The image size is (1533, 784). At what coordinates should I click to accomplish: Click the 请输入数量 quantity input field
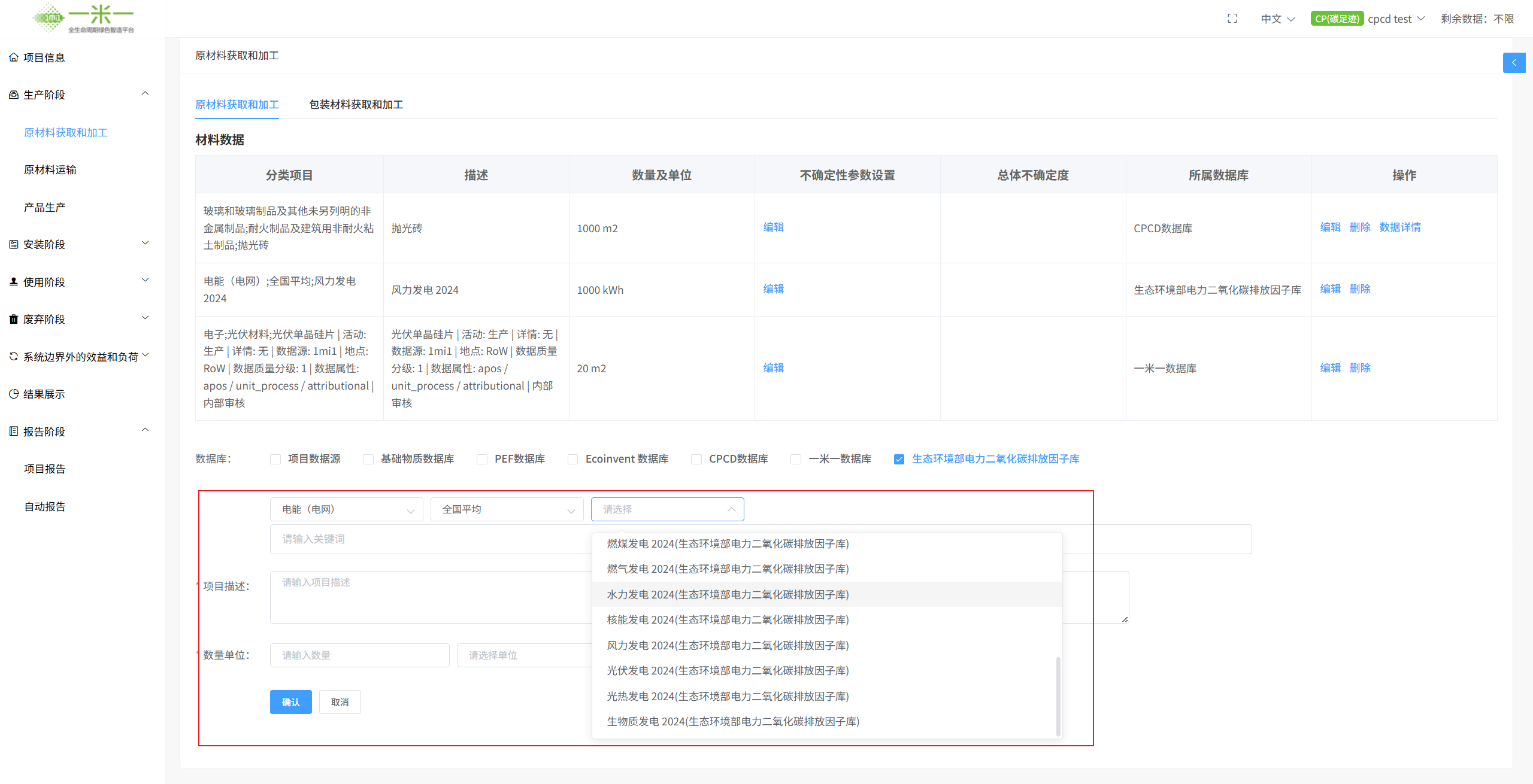coord(359,655)
